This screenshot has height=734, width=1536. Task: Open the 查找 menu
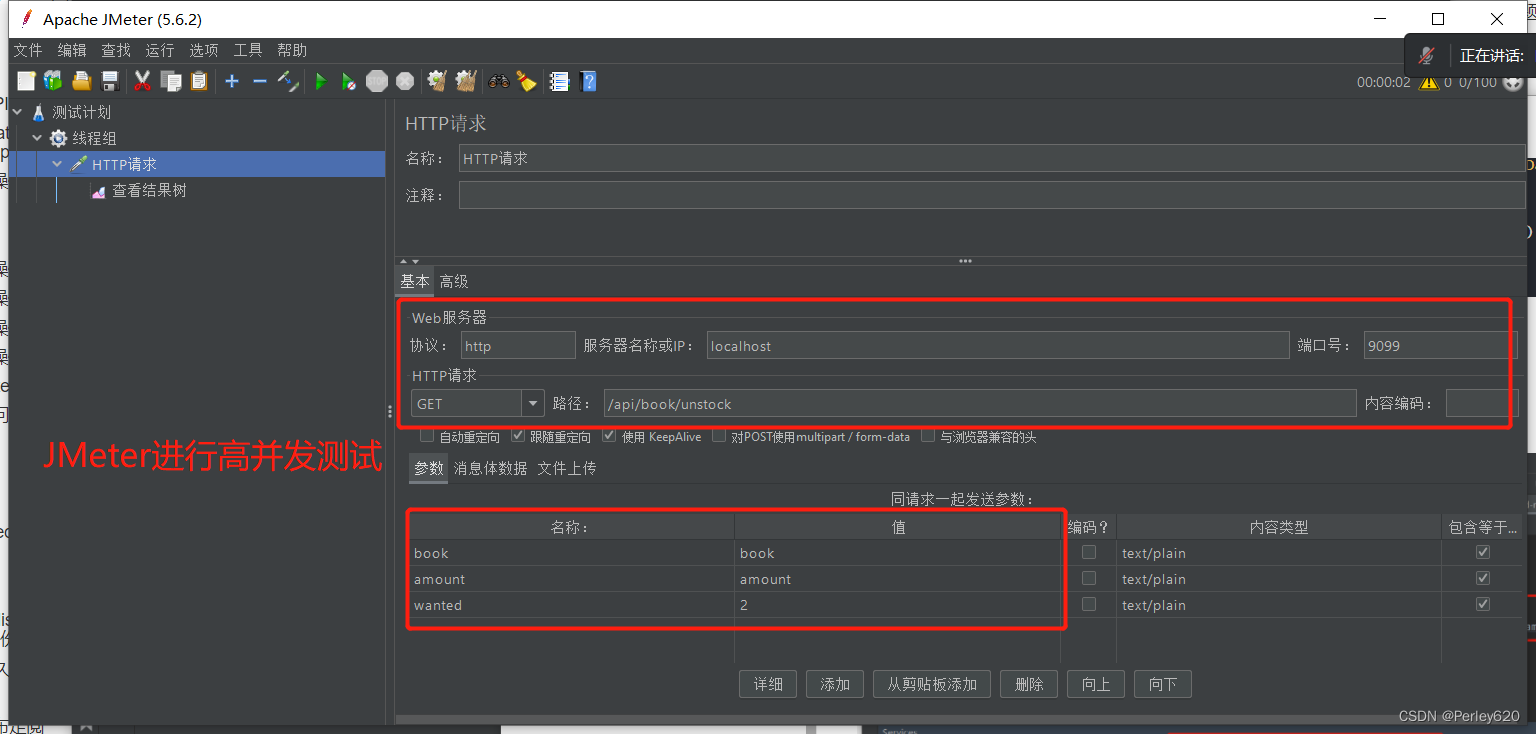coord(116,50)
